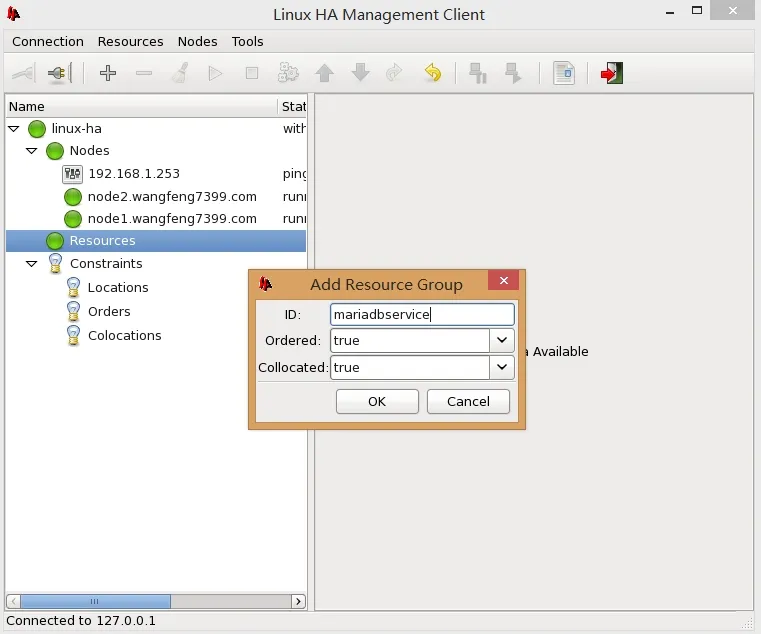
Task: Click the minus (remove) toolbar icon
Action: click(144, 73)
